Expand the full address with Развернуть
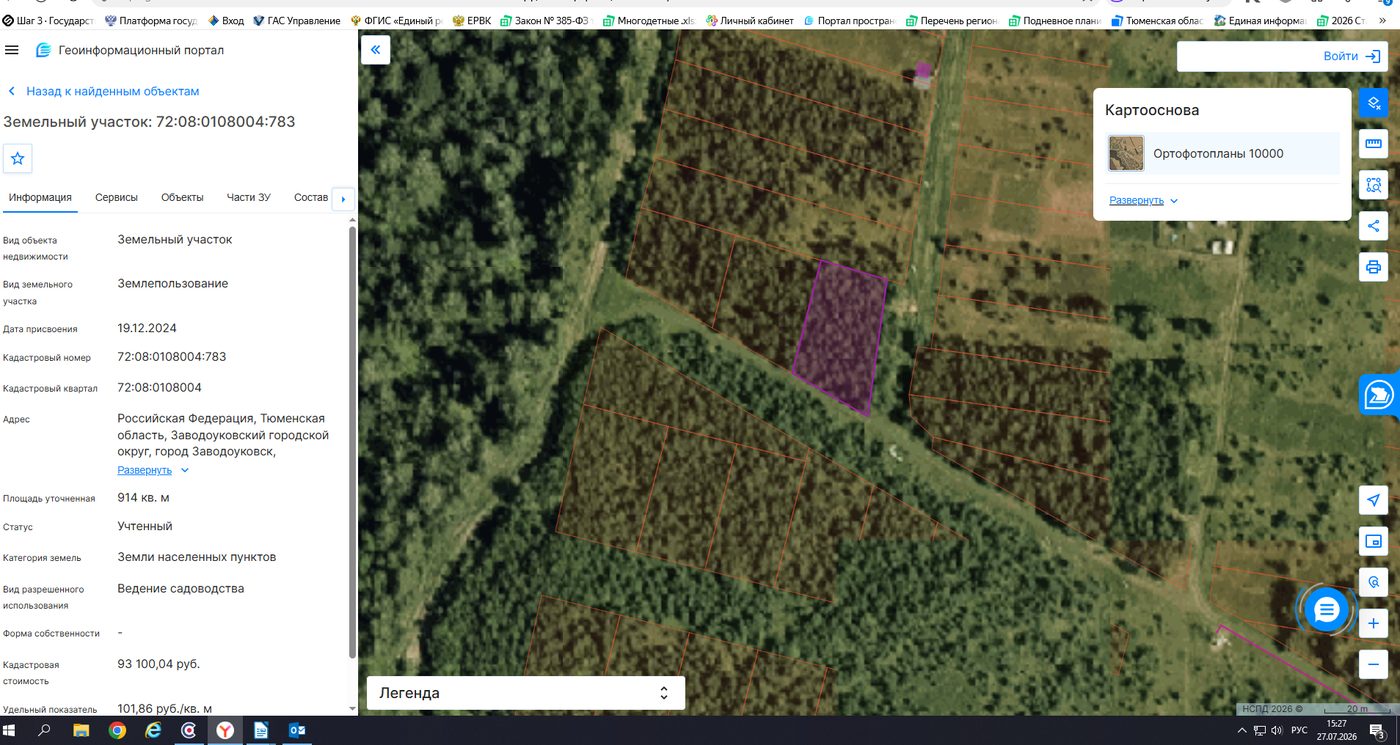This screenshot has width=1400, height=745. click(x=153, y=470)
